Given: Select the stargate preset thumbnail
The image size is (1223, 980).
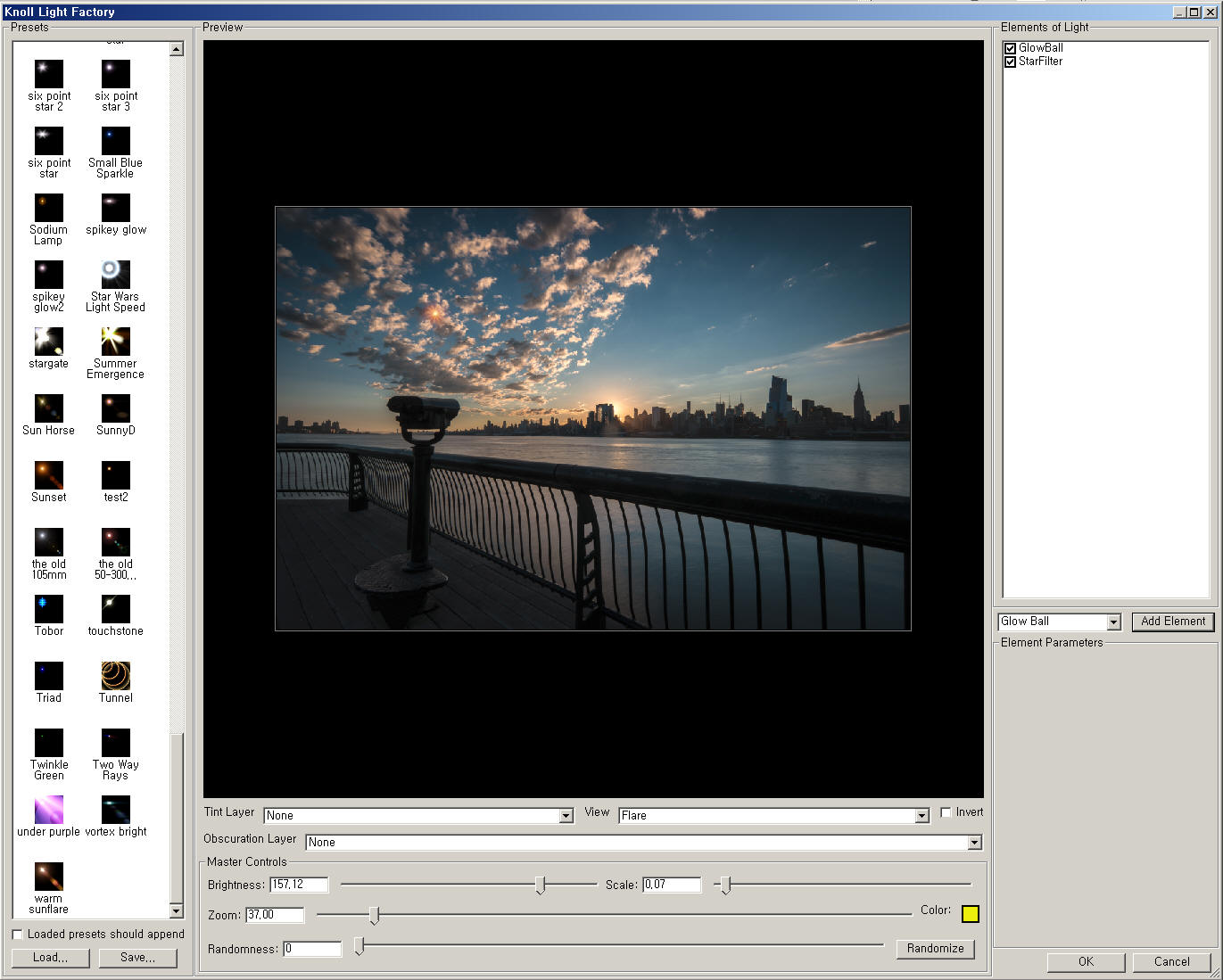Looking at the screenshot, I should [x=48, y=342].
